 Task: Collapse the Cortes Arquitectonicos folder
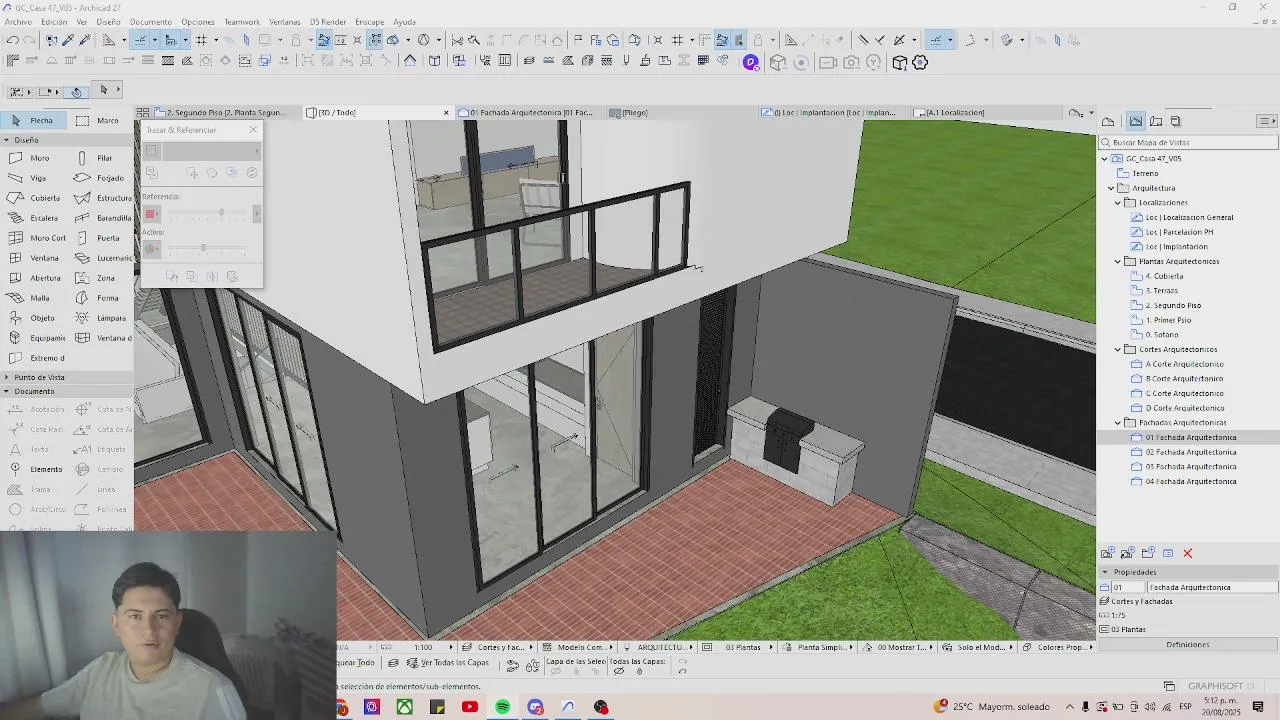click(x=1118, y=350)
